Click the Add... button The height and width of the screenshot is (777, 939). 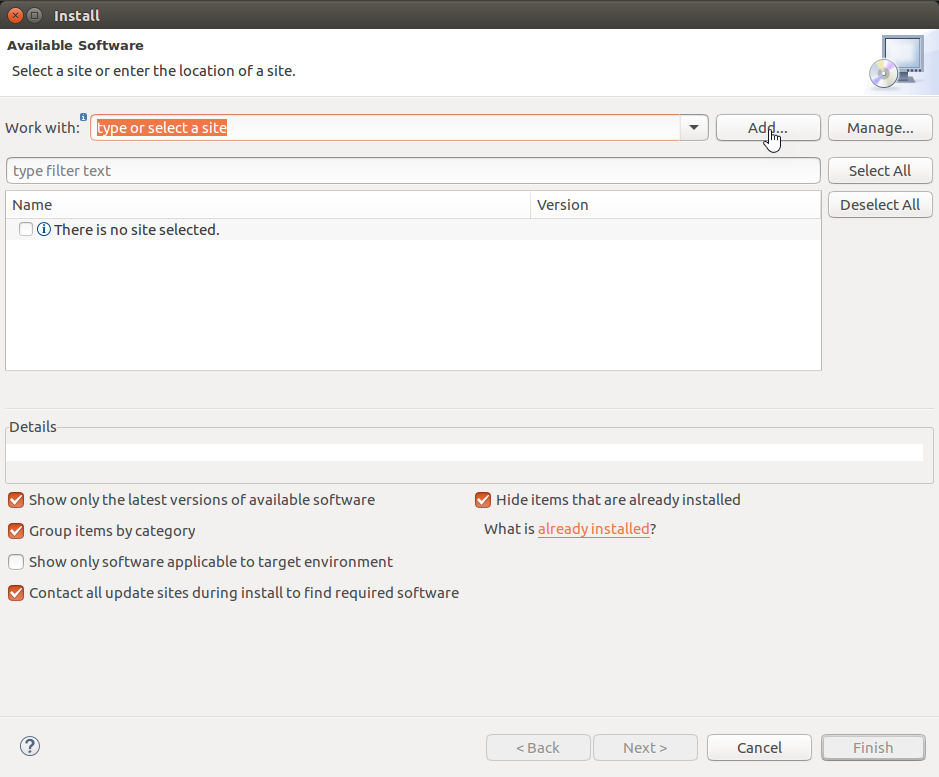coord(768,128)
